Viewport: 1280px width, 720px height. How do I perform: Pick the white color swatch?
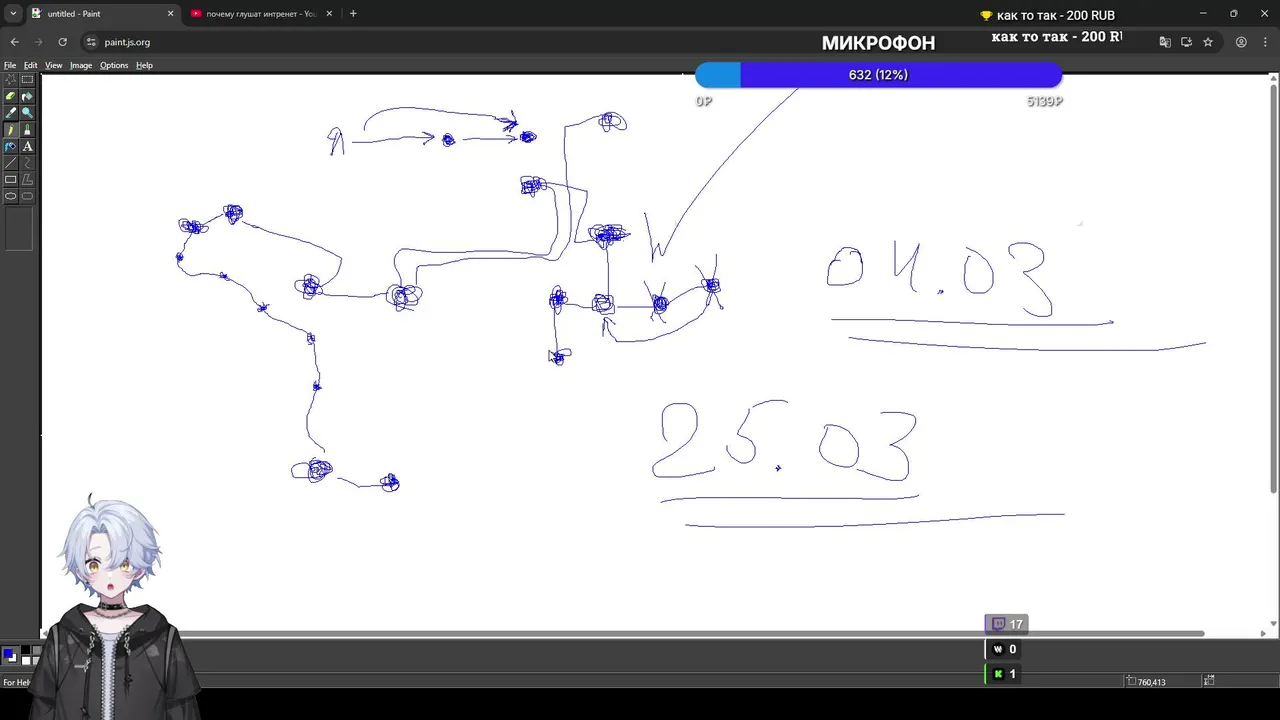[26, 661]
